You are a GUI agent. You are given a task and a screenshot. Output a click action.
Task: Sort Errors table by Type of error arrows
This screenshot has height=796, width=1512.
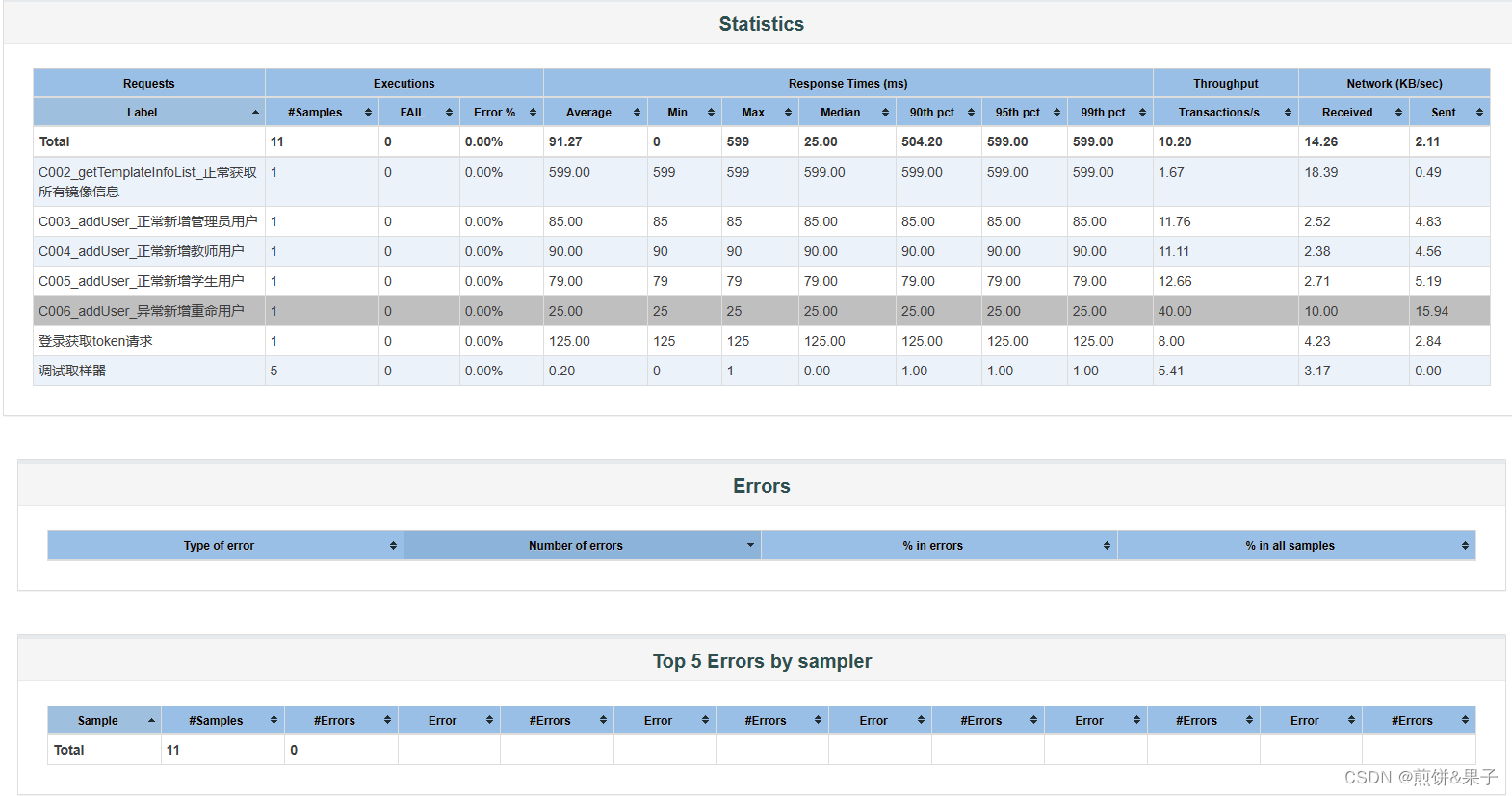pos(393,546)
